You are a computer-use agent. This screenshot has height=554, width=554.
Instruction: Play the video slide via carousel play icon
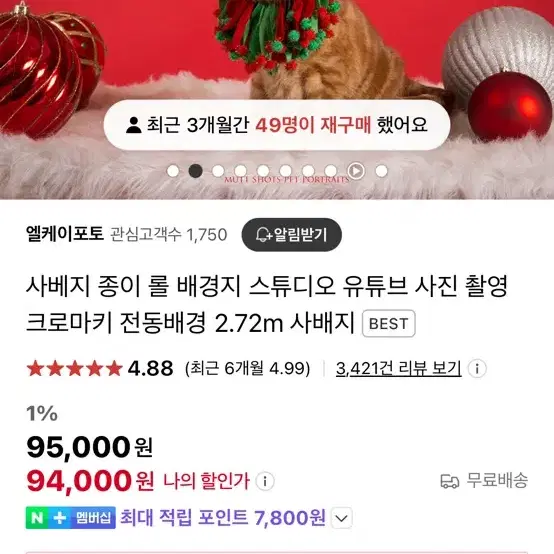pos(356,171)
